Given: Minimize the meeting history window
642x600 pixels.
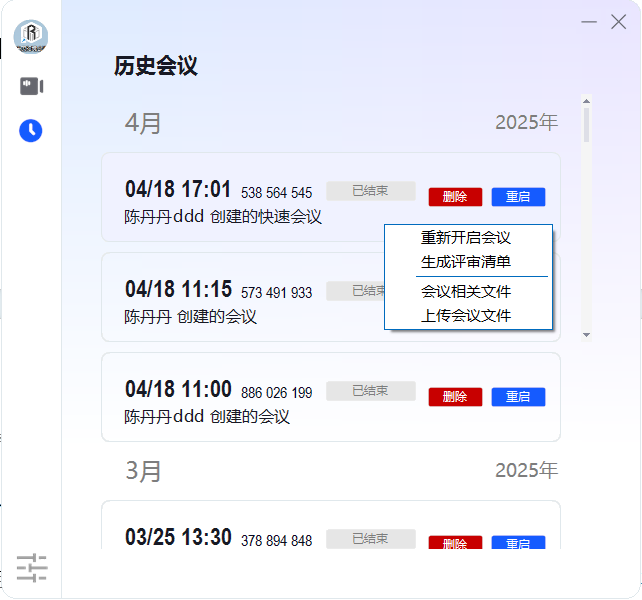Looking at the screenshot, I should tap(589, 21).
